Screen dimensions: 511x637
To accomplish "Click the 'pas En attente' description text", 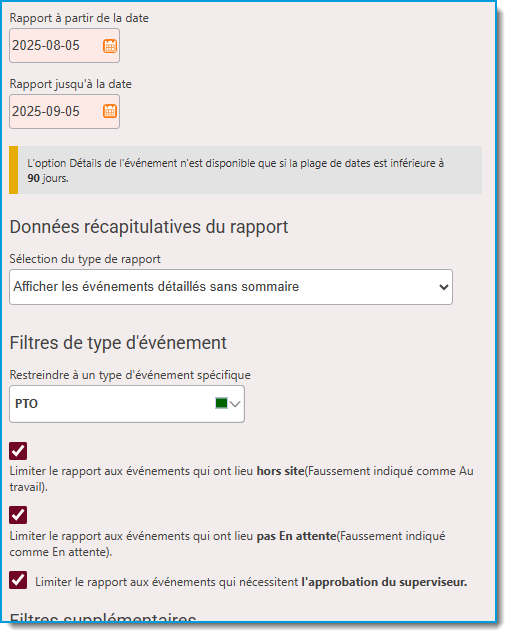I will 227,545.
